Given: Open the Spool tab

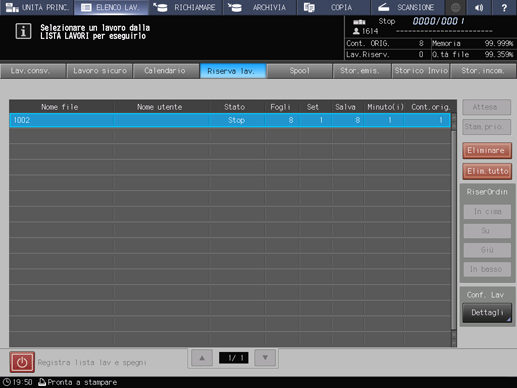Looking at the screenshot, I should pyautogui.click(x=299, y=71).
